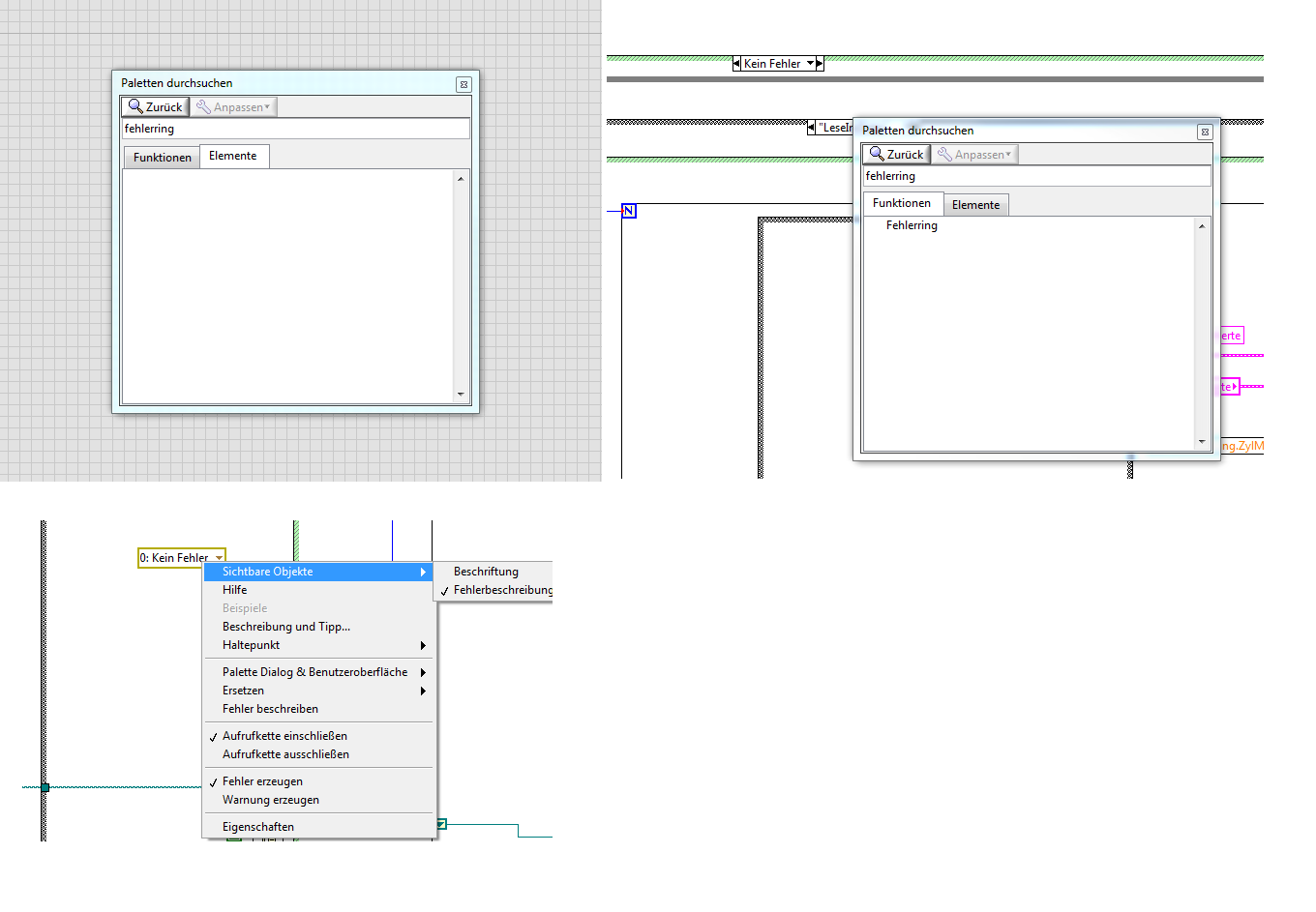Open the Kein Fehler case selector dropdown
This screenshot has height=912, width=1316.
pos(810,64)
